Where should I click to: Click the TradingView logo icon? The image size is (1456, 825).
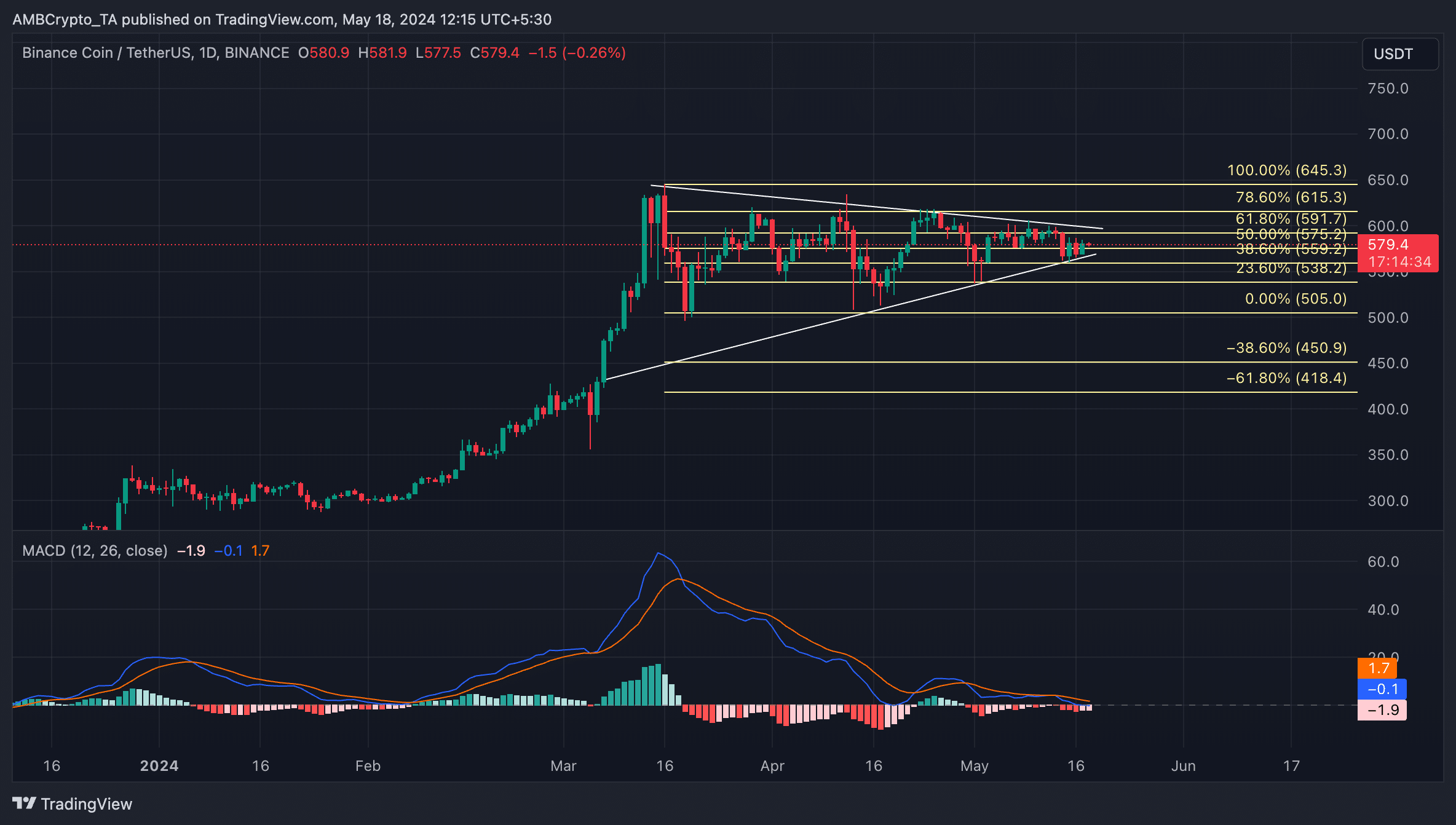click(x=25, y=803)
